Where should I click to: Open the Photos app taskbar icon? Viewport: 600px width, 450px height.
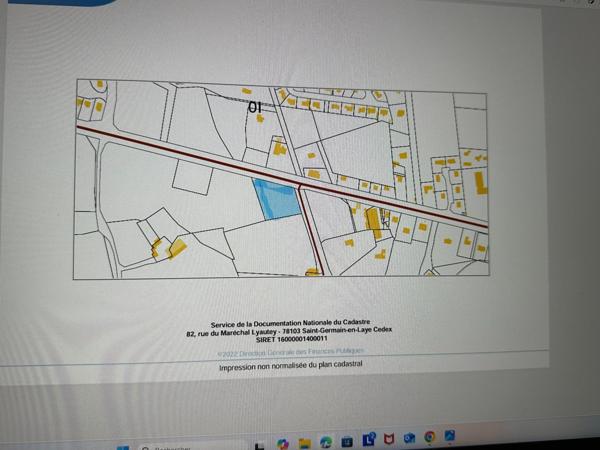[451, 437]
